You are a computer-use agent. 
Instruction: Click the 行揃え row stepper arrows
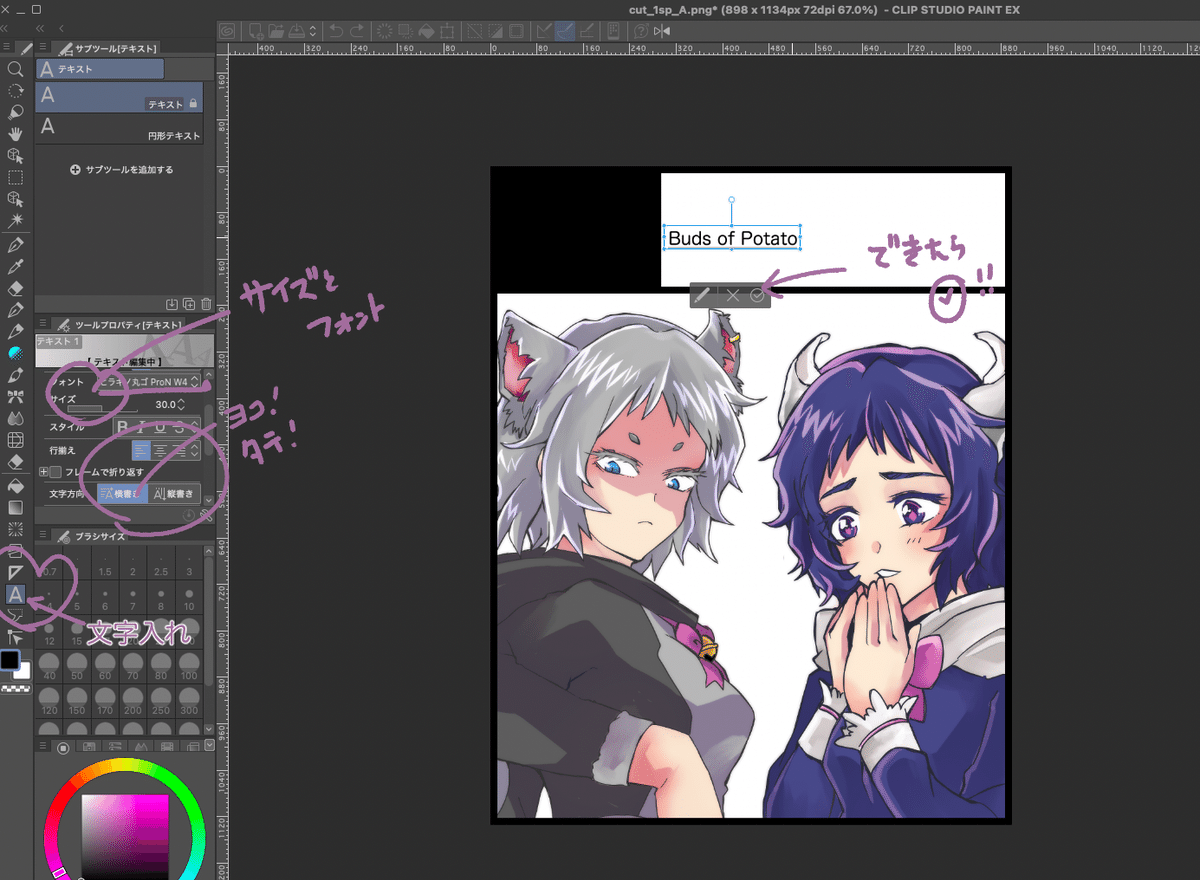(194, 450)
